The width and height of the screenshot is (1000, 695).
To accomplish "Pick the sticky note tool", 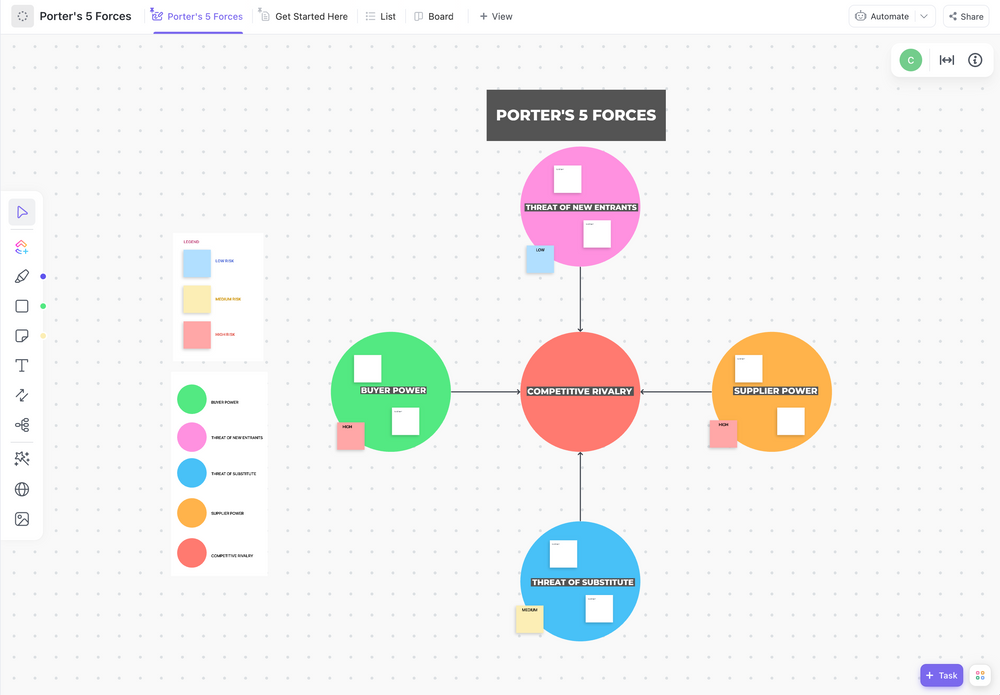I will click(22, 336).
